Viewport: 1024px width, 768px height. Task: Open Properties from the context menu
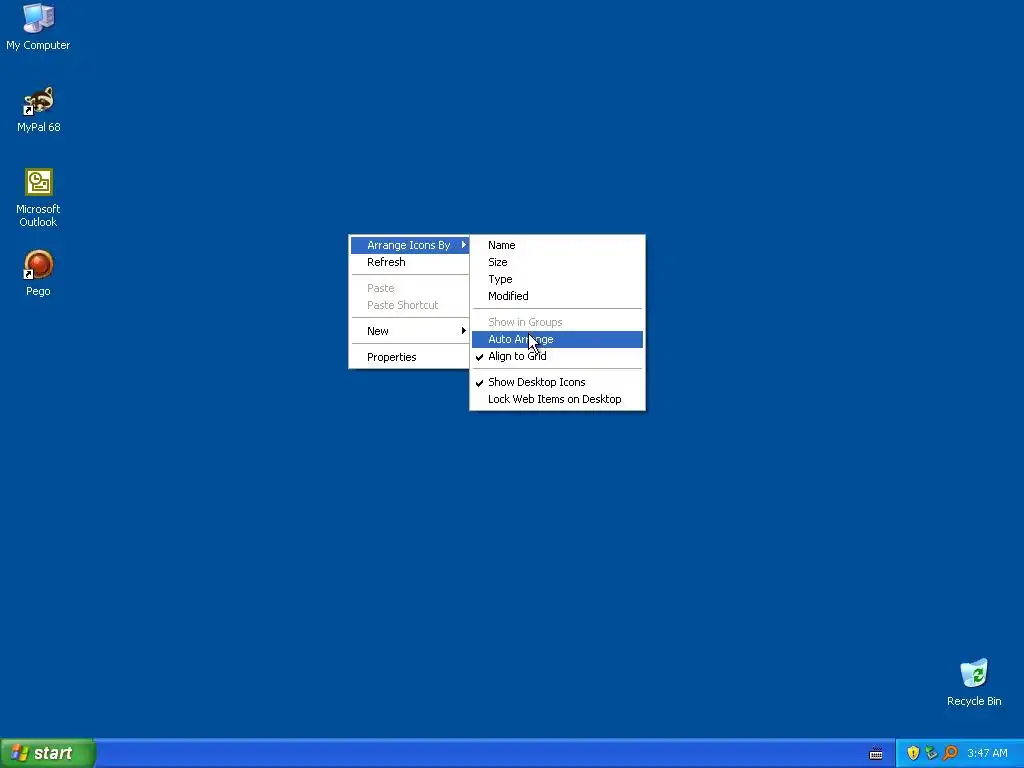(x=409, y=357)
